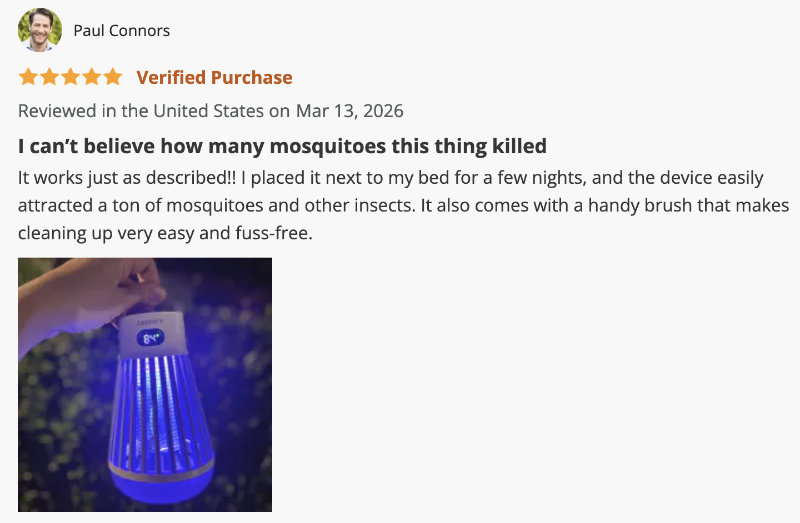Click the first rating star
This screenshot has width=800, height=523.
[x=27, y=77]
